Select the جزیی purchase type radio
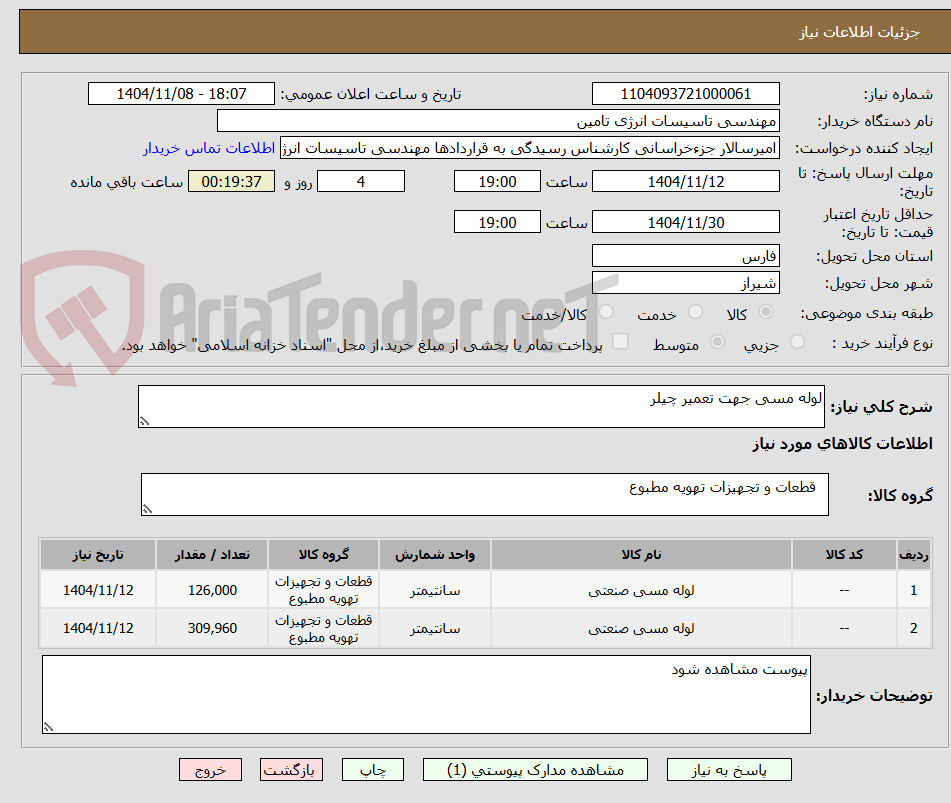The height and width of the screenshot is (803, 951). pyautogui.click(x=798, y=341)
